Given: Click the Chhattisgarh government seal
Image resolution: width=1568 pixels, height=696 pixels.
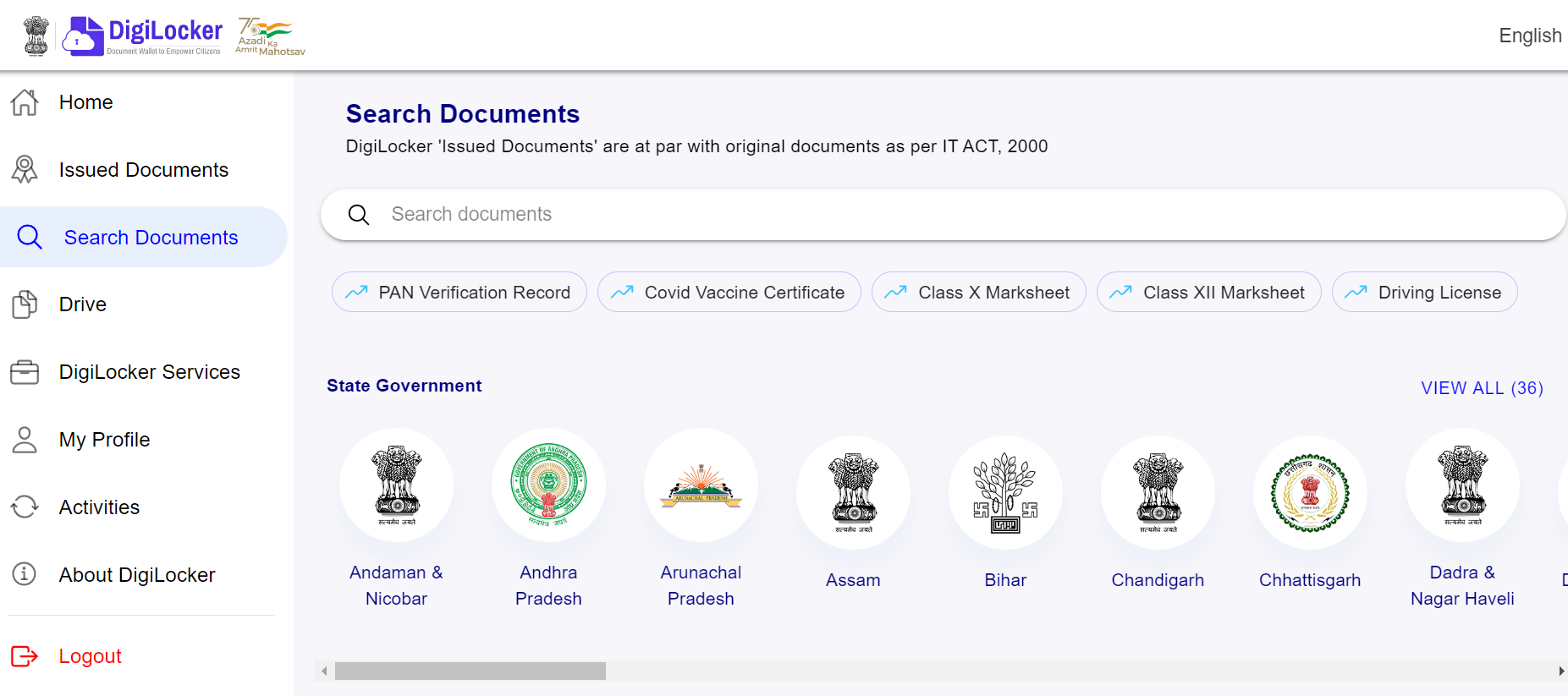Looking at the screenshot, I should [x=1311, y=493].
